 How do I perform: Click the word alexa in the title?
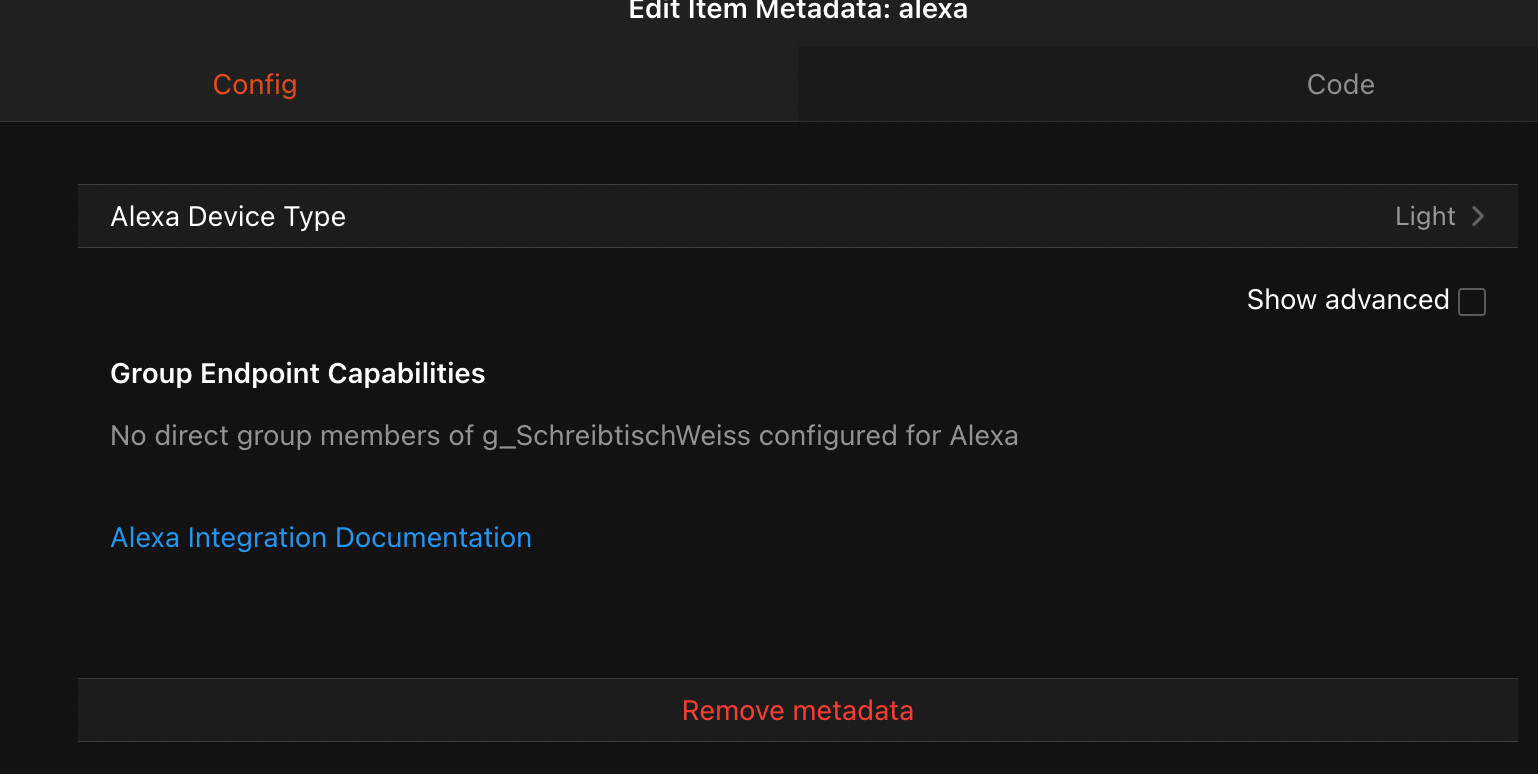point(933,11)
